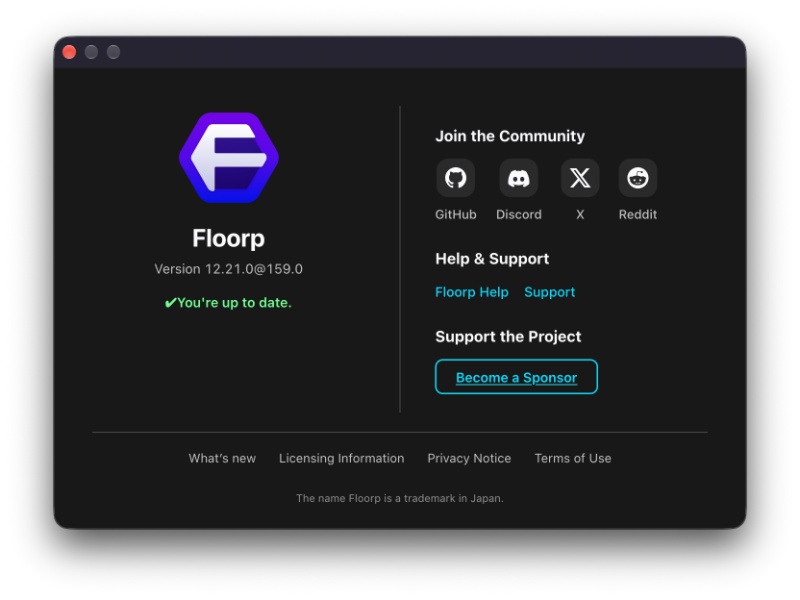The height and width of the screenshot is (600, 800).
Task: Open the Terms of Use link
Action: (x=573, y=458)
